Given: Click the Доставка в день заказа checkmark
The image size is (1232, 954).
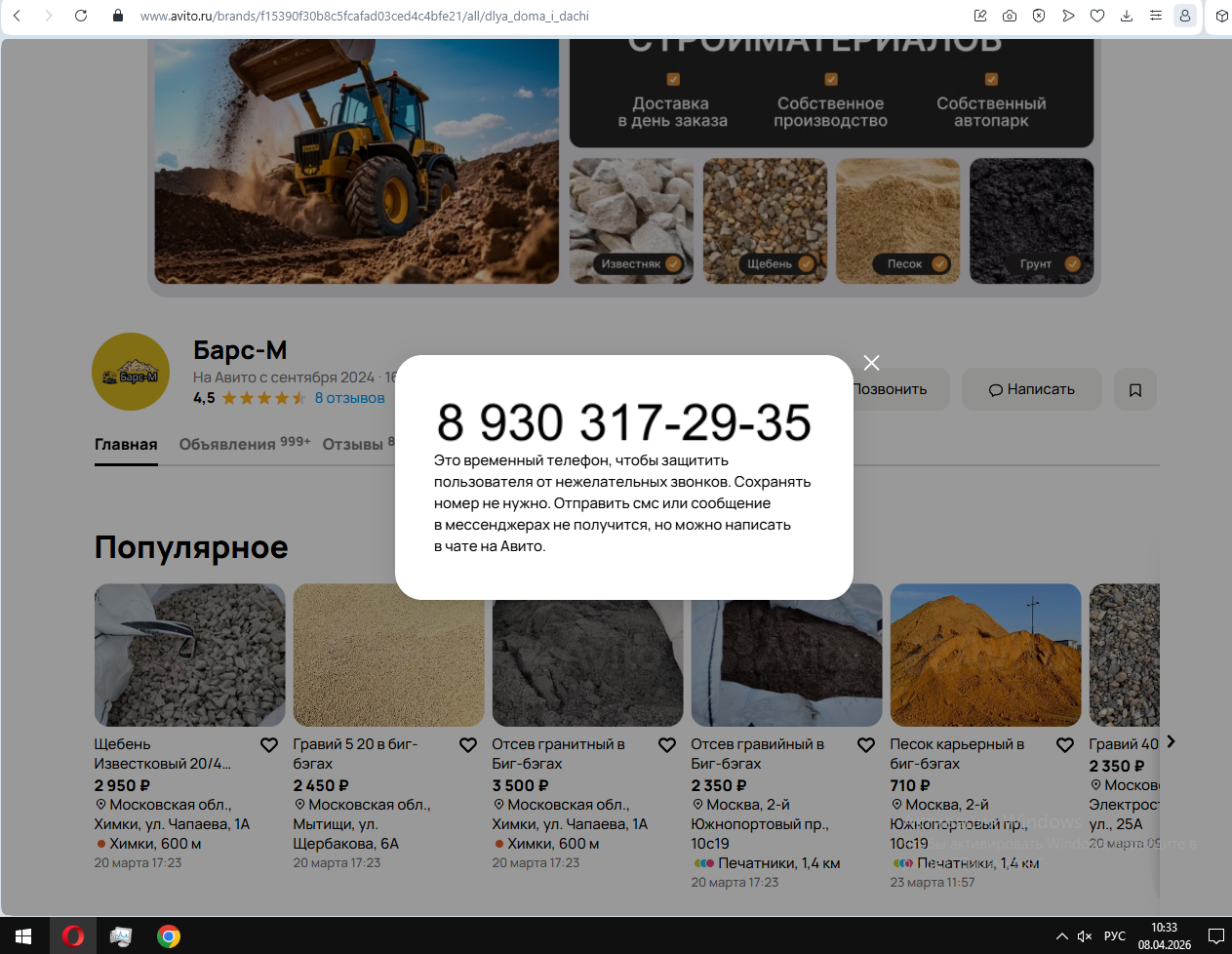Looking at the screenshot, I should pyautogui.click(x=673, y=80).
